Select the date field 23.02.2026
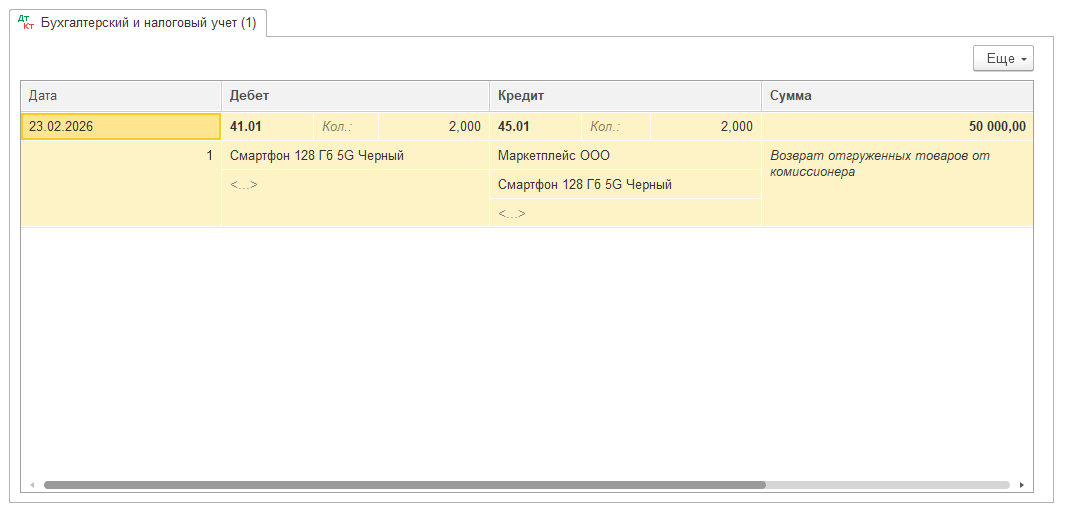Image resolution: width=1066 pixels, height=512 pixels. tap(121, 126)
